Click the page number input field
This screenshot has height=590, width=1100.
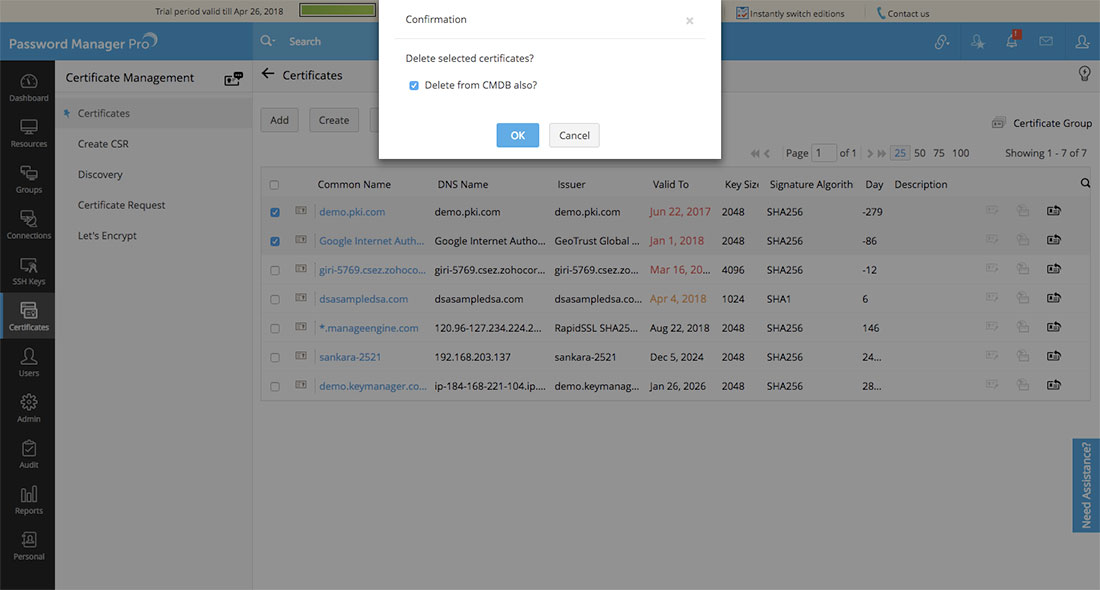(824, 153)
